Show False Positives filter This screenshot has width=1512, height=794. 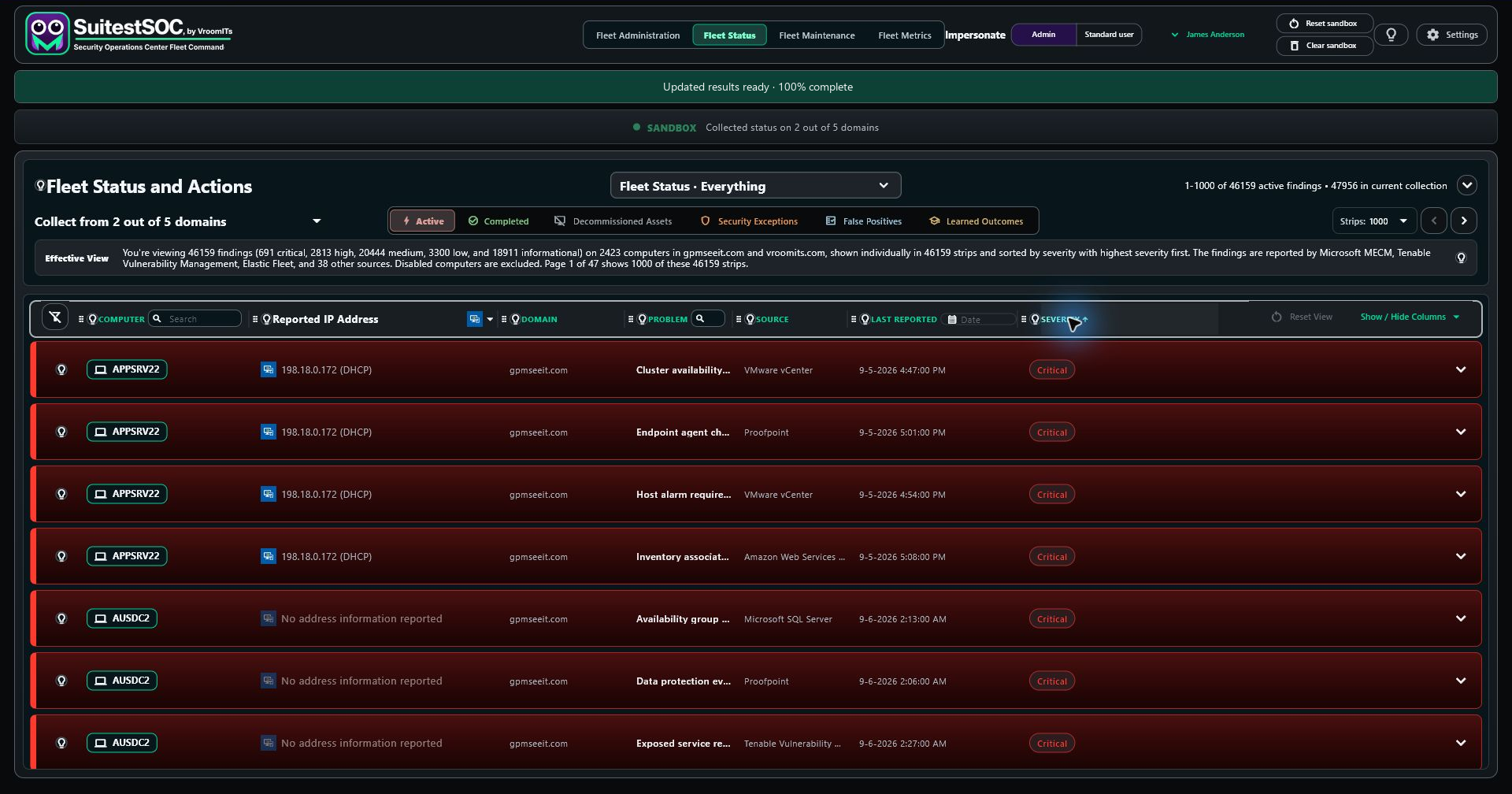(863, 221)
